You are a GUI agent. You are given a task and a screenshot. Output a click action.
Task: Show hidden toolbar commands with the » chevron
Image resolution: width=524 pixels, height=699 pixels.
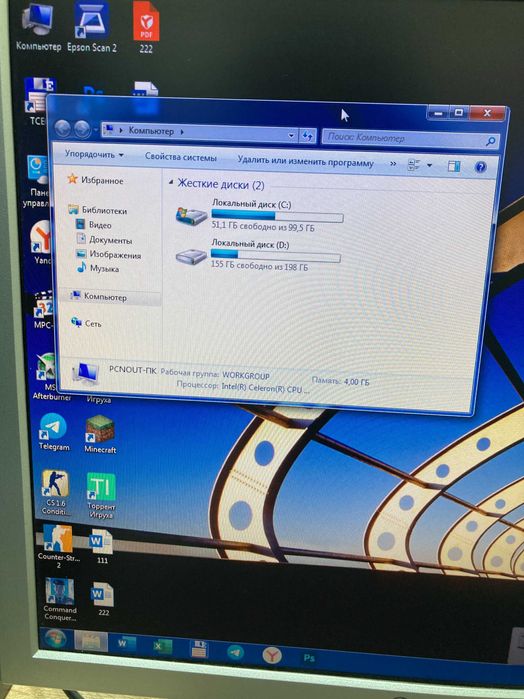coord(393,164)
